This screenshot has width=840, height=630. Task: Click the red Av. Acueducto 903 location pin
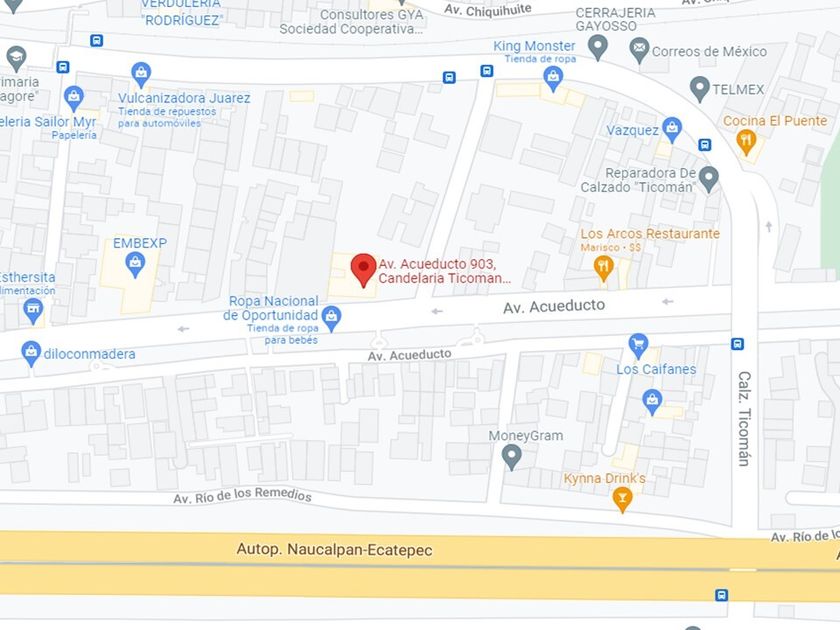363,270
